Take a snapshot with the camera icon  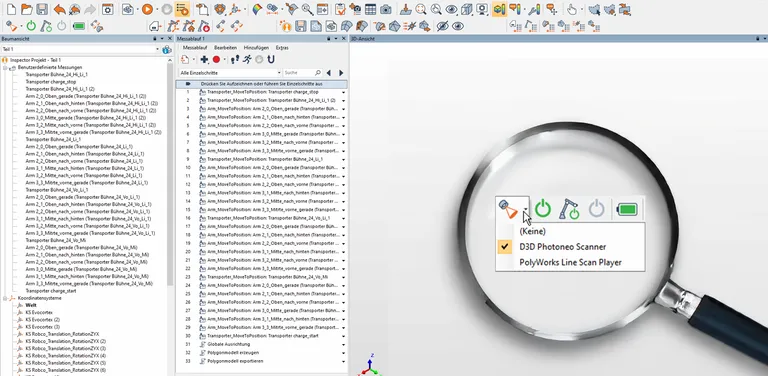386,9
